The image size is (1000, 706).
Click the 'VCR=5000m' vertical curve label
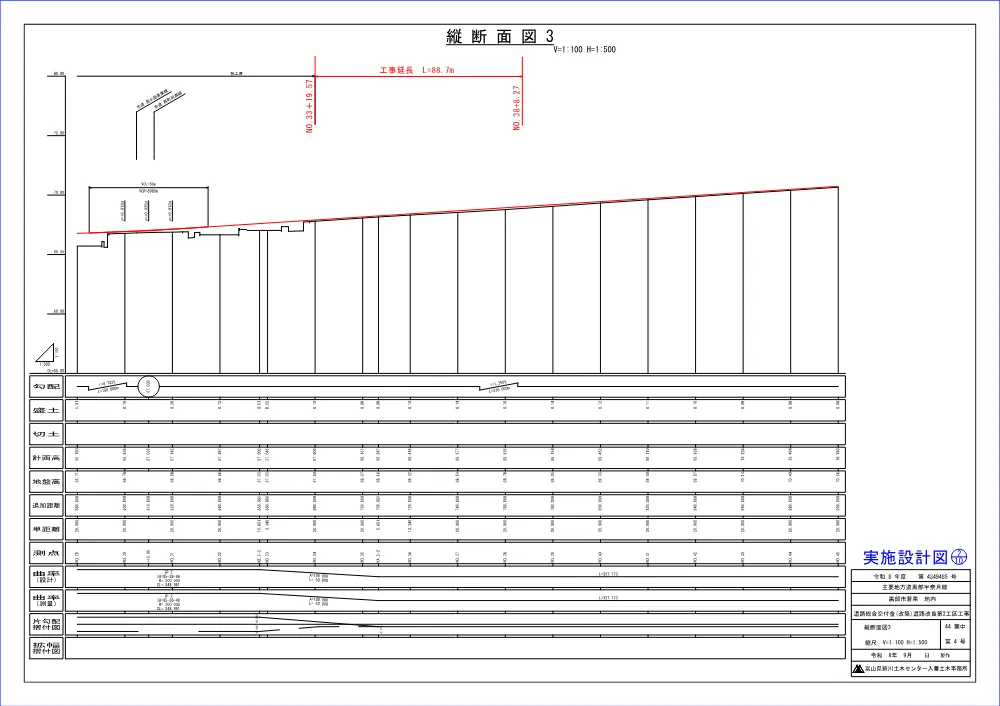click(148, 191)
